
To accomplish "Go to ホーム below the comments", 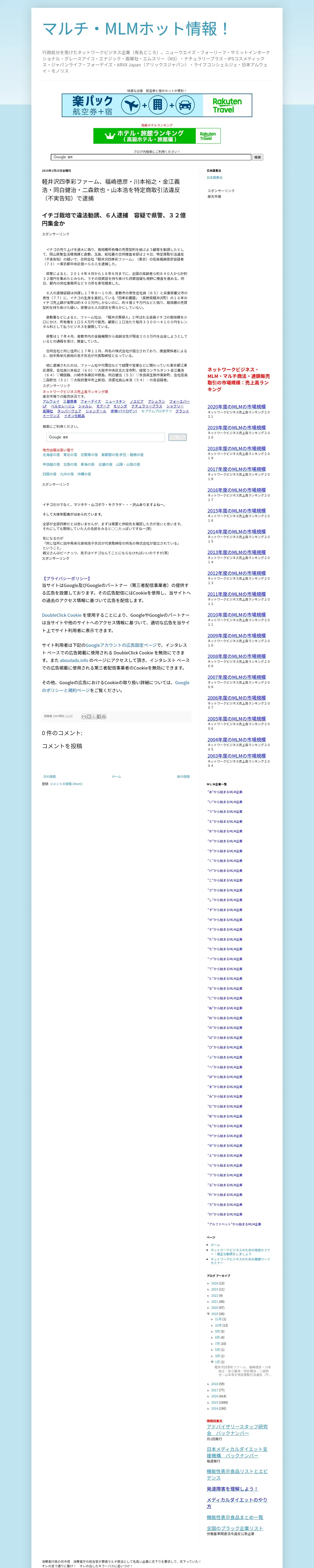I will tap(116, 777).
